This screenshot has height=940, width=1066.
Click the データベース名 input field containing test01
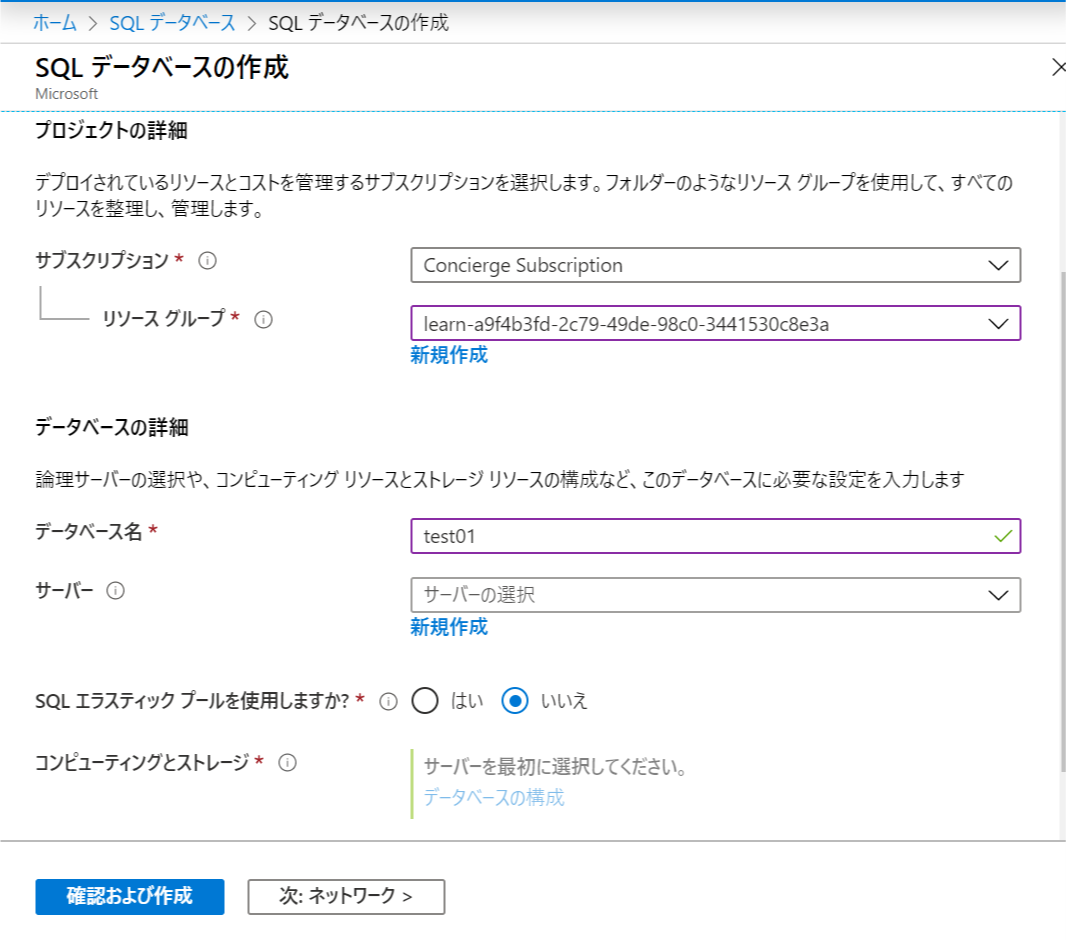coord(715,536)
